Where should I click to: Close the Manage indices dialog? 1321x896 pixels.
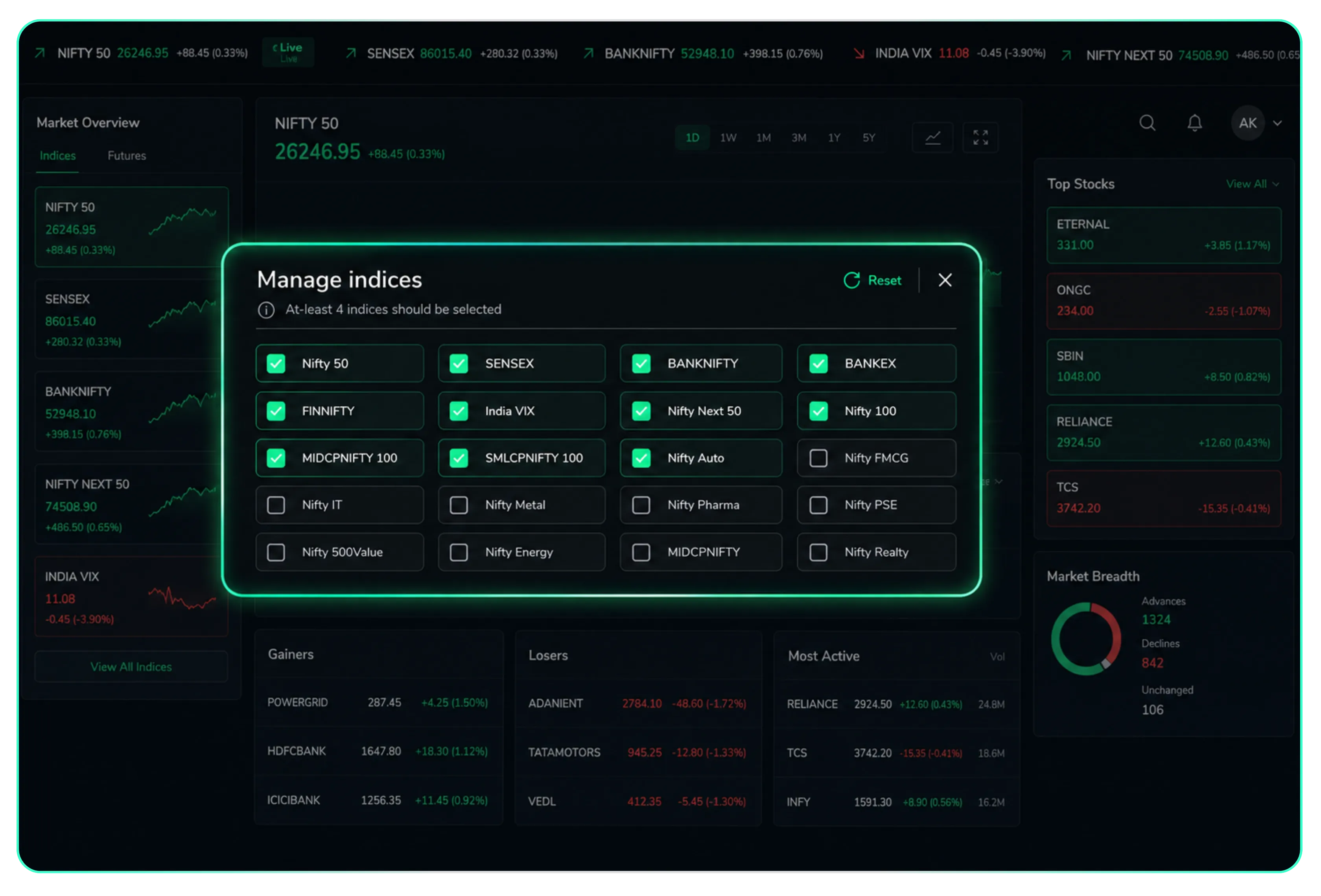(x=945, y=280)
